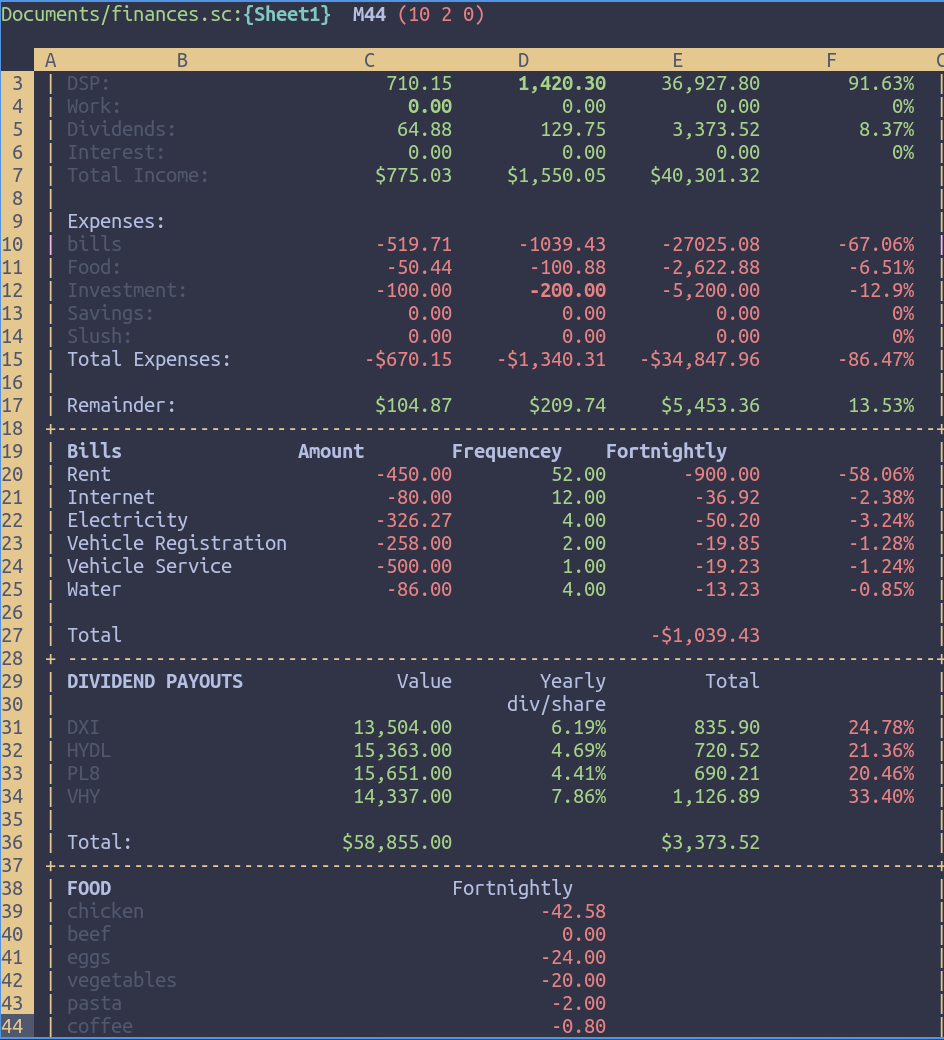The height and width of the screenshot is (1040, 944).
Task: Click vegetables value -20.00
Action: point(573,980)
